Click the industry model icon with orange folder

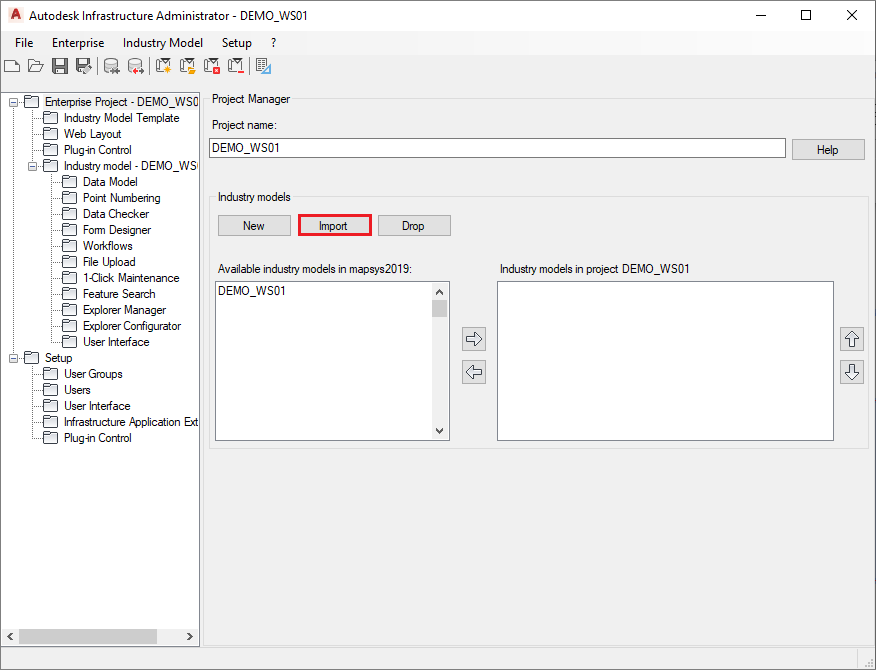click(x=188, y=66)
